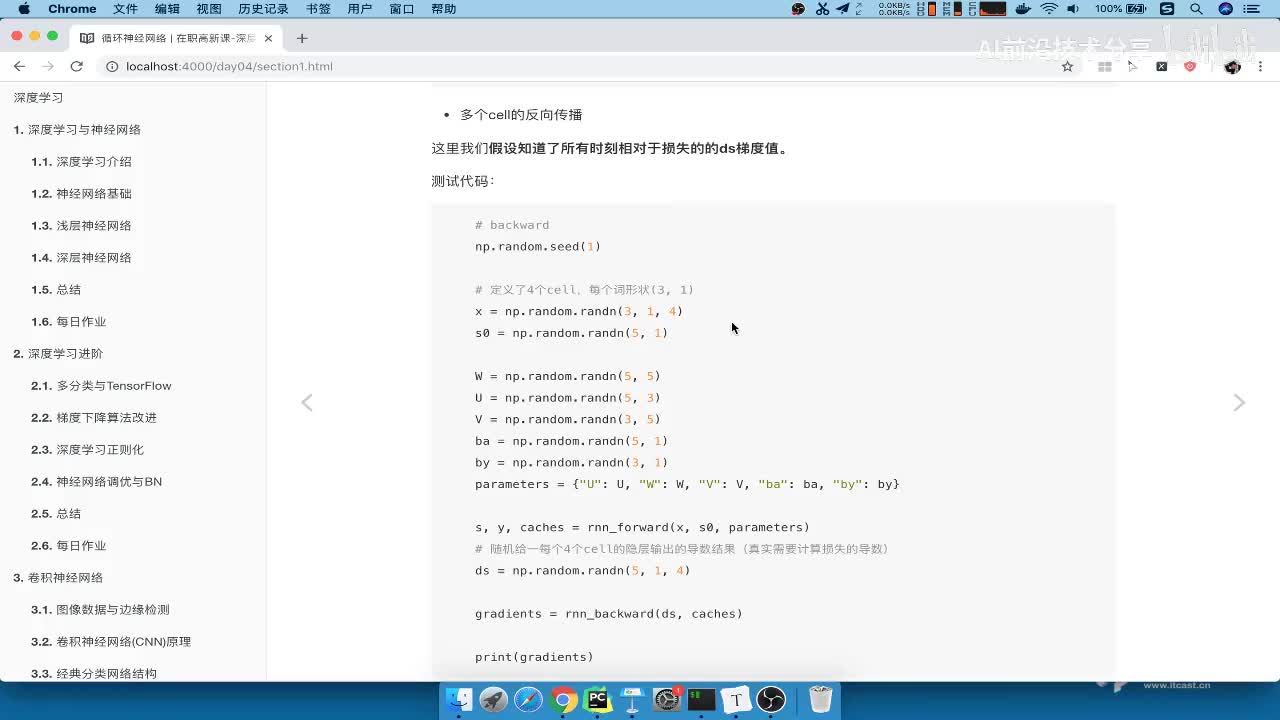
Task: Click the Docker whale menu bar icon
Action: coord(1023,9)
